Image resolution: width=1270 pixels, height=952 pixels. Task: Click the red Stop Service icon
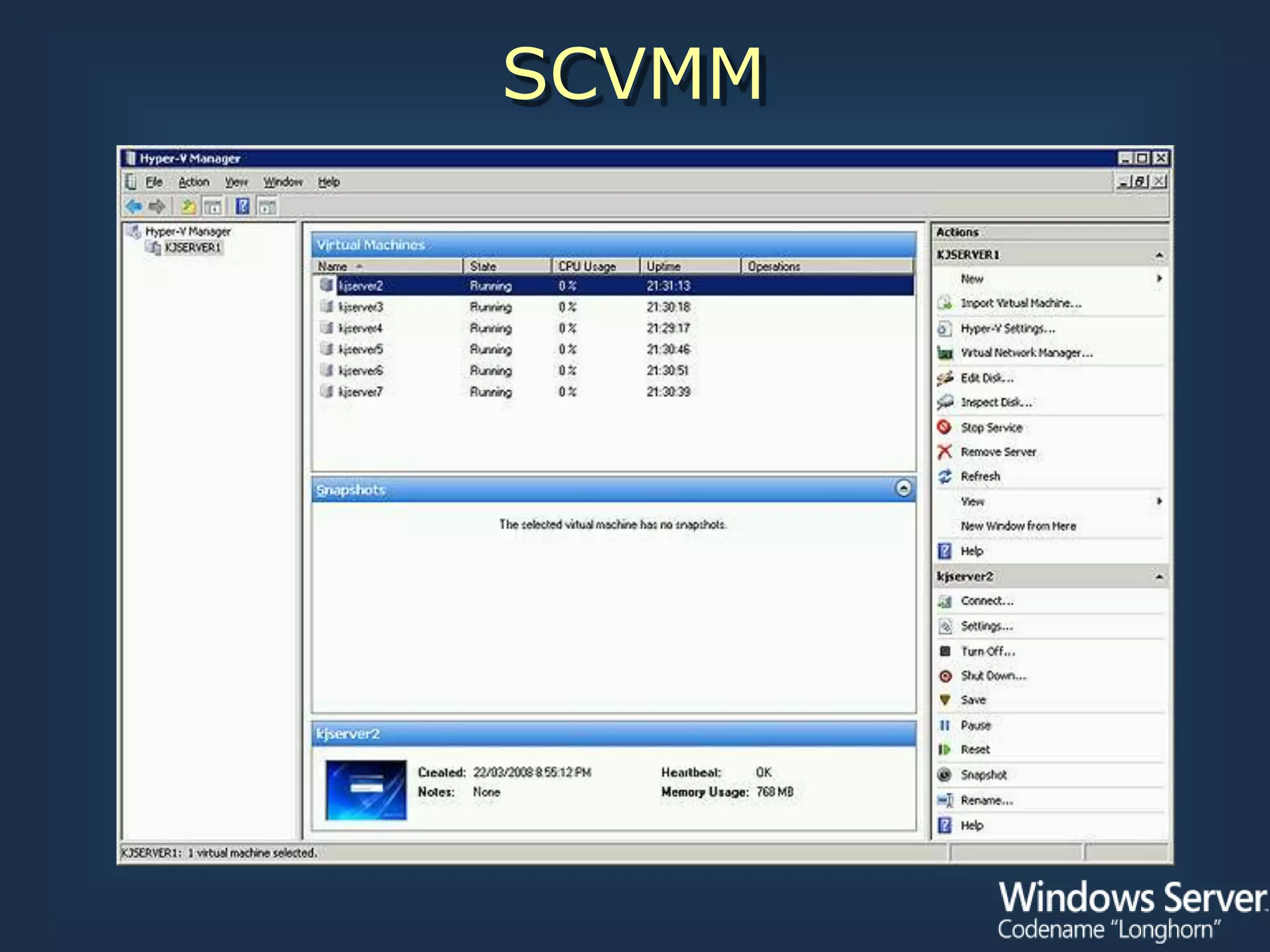pos(944,427)
